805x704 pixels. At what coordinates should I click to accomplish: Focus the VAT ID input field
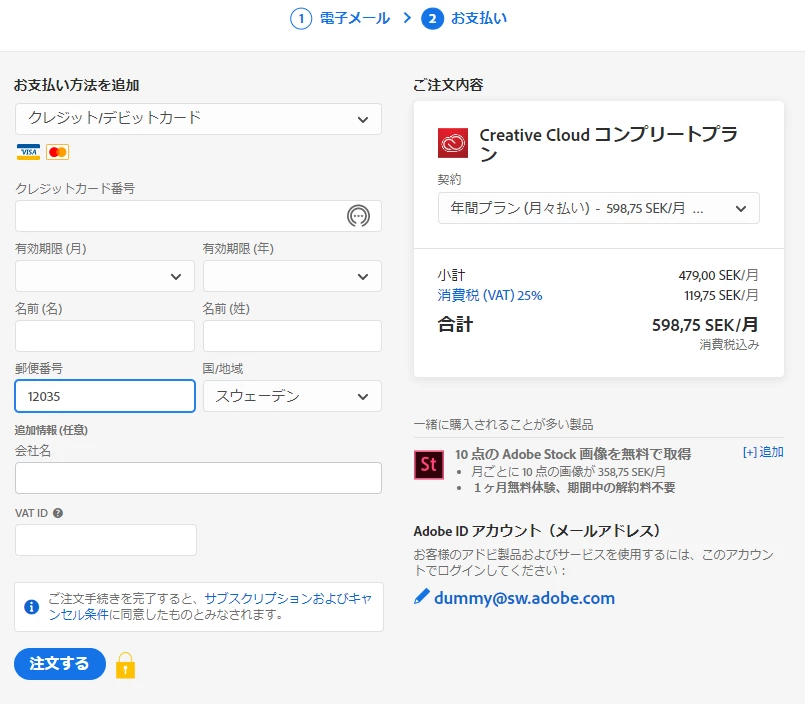click(x=106, y=540)
